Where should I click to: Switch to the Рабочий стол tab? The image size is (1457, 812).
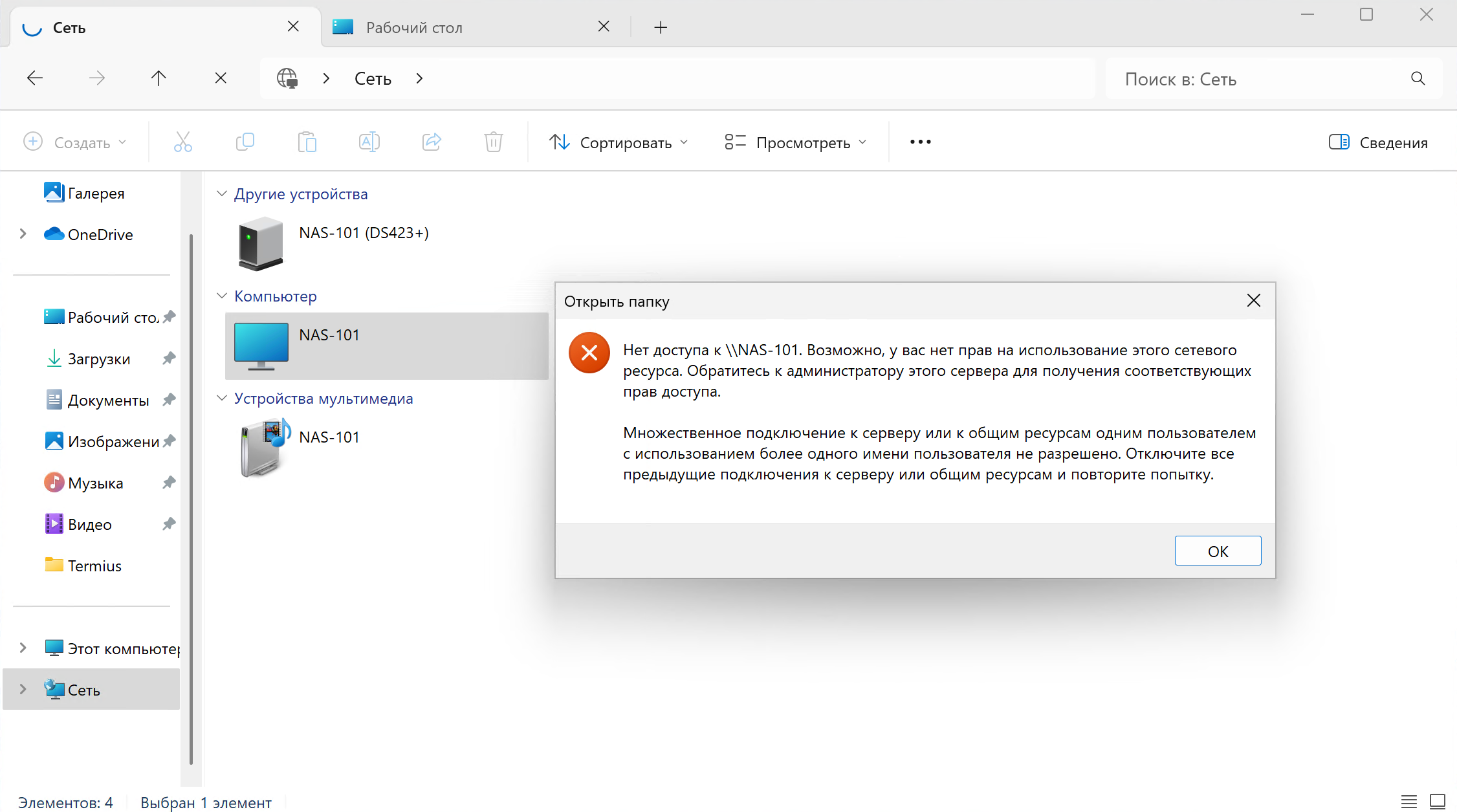click(x=414, y=27)
